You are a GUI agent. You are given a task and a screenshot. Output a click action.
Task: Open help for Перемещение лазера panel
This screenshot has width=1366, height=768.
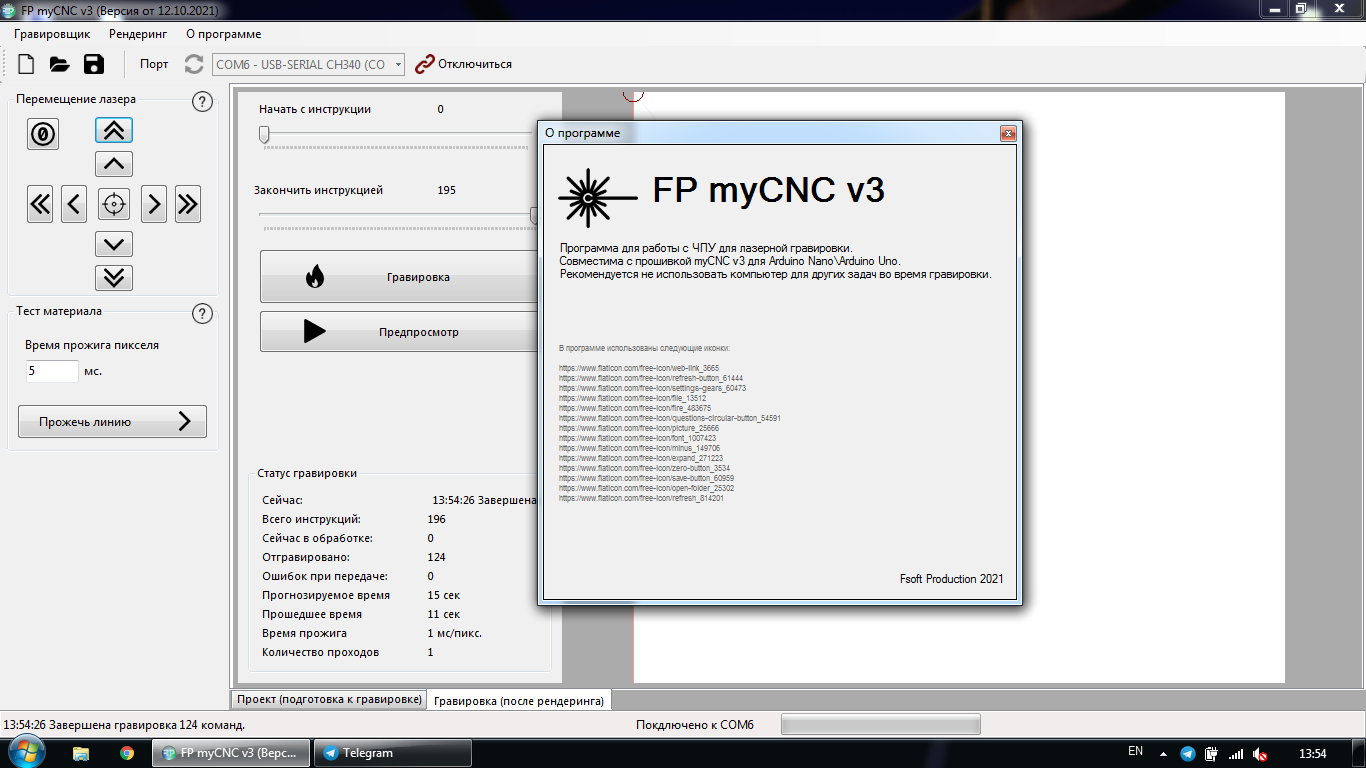202,101
